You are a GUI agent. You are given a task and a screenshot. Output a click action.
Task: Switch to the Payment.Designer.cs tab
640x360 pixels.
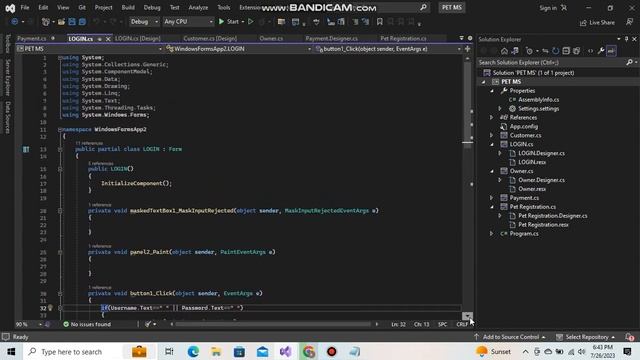(331, 38)
